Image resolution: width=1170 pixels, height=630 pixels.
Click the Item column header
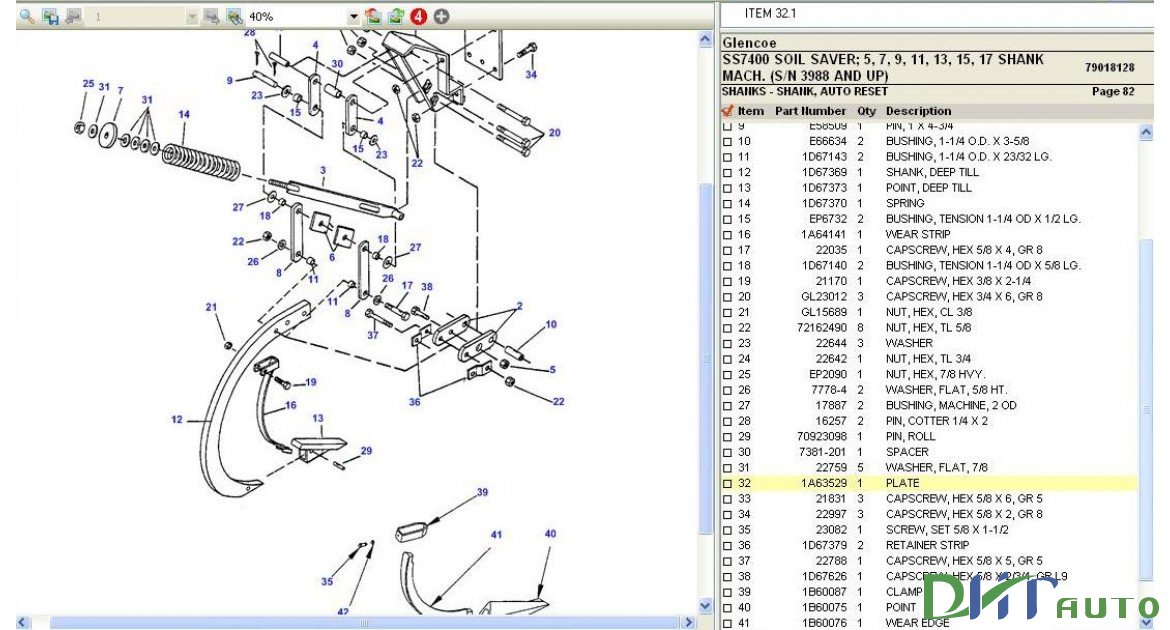[x=751, y=110]
